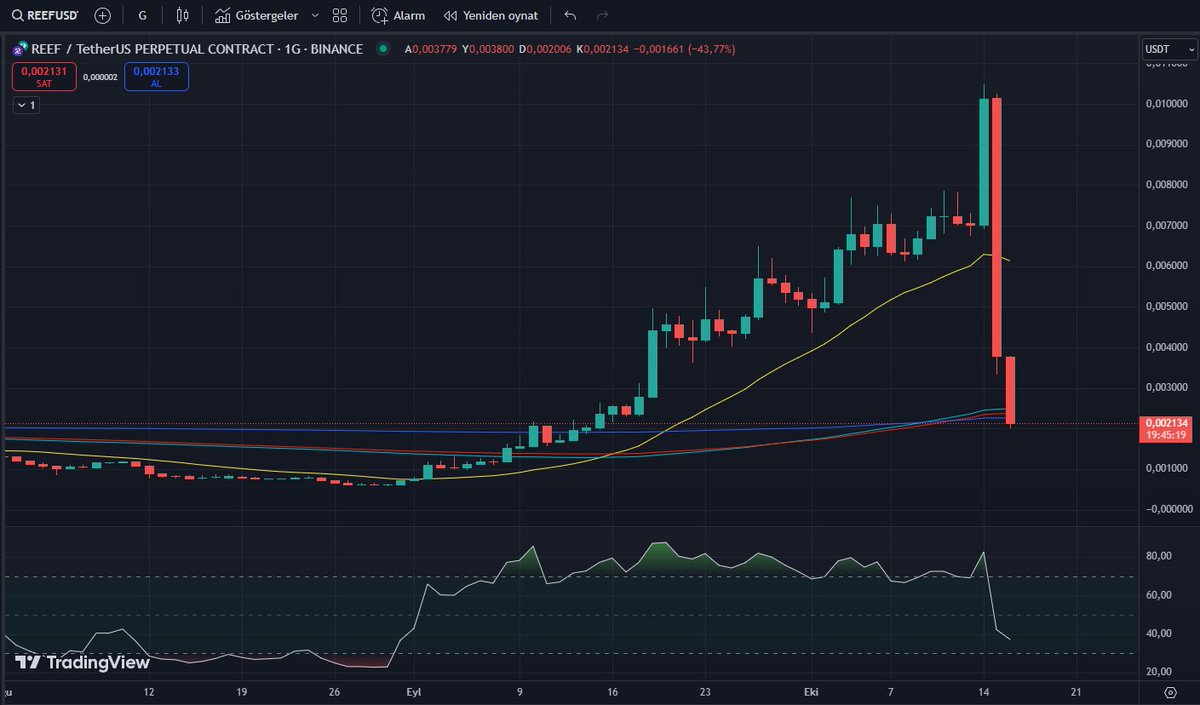Click the Eki label on the time axis
This screenshot has width=1200, height=705.
click(x=809, y=691)
